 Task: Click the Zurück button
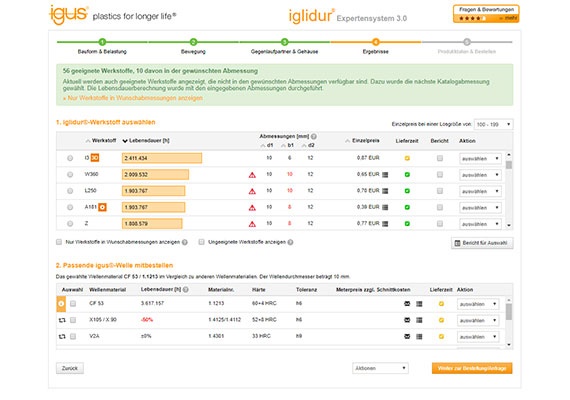point(70,368)
